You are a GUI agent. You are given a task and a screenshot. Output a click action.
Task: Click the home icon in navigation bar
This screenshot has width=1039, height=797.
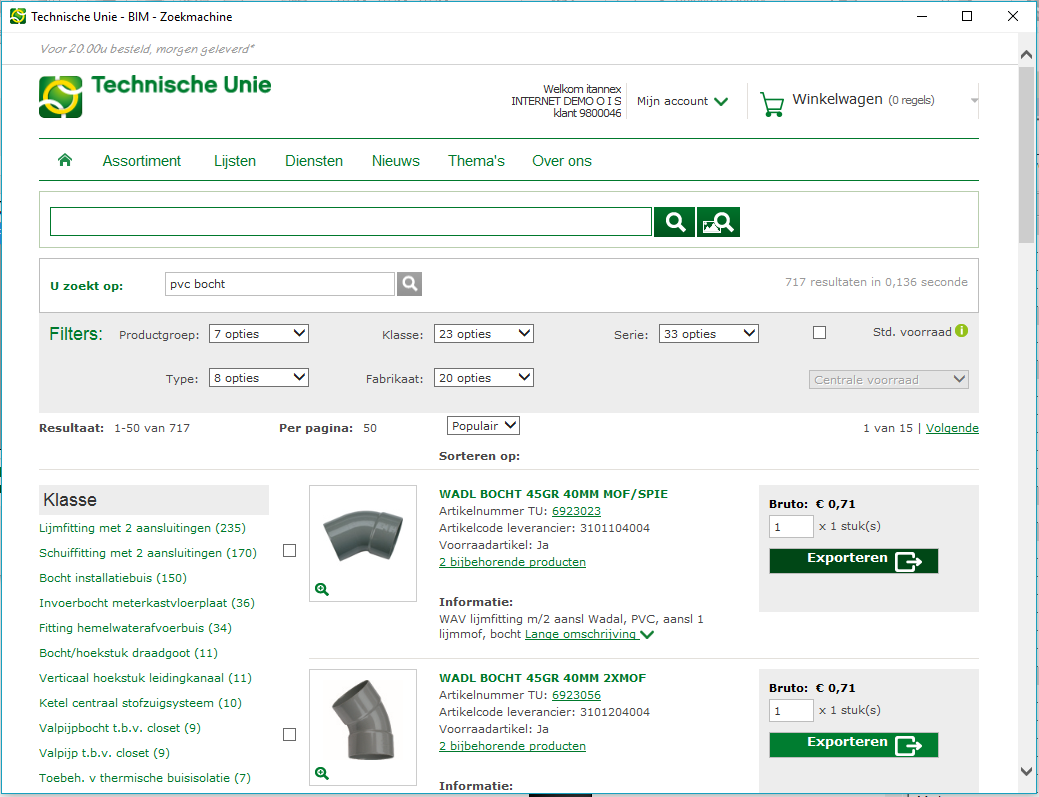[x=65, y=160]
